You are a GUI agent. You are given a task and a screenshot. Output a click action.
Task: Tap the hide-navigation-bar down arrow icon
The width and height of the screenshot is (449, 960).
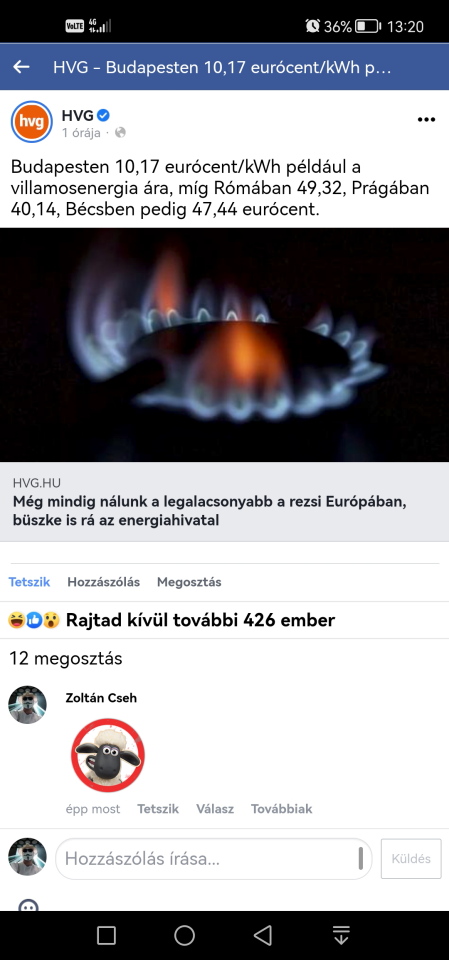(341, 935)
